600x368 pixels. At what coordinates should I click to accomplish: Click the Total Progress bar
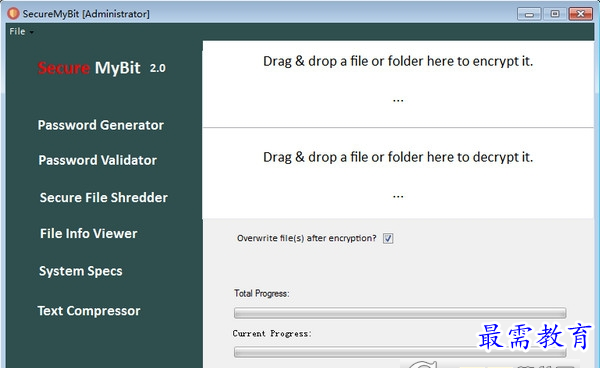click(400, 313)
